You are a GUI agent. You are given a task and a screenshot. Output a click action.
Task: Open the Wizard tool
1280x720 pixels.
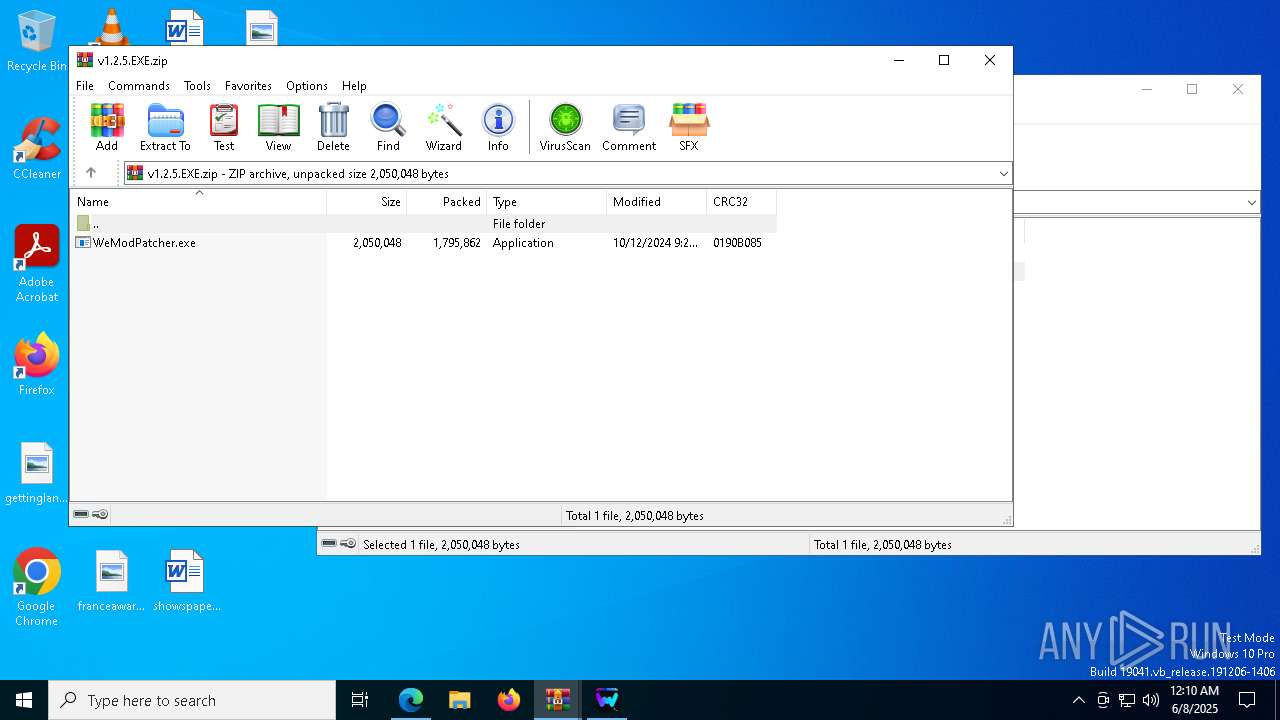443,127
